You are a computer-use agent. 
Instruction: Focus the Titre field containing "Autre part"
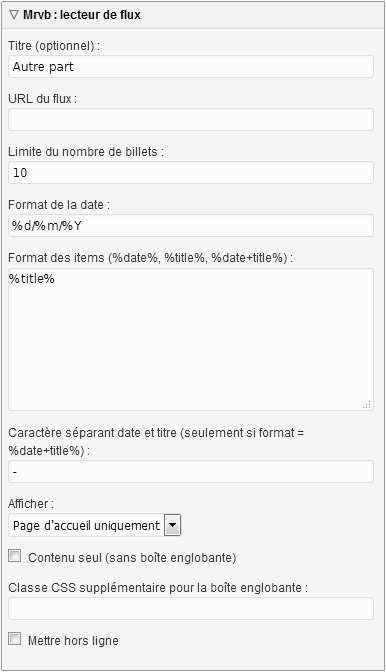191,66
